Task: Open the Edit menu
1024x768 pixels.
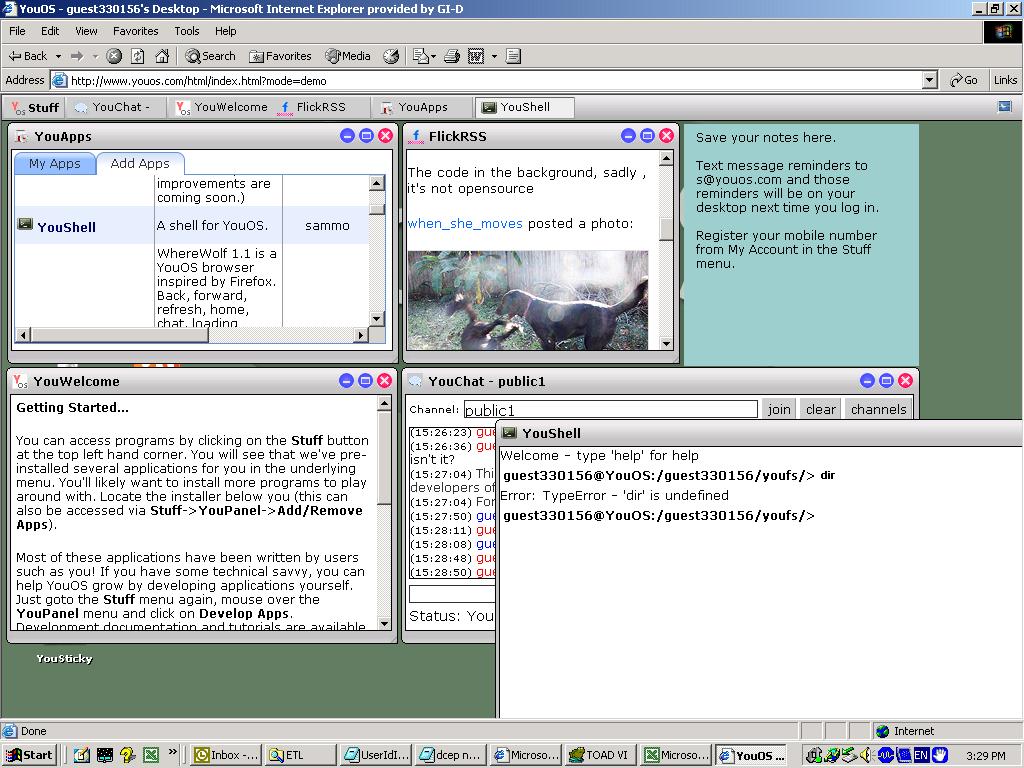Action: (50, 31)
